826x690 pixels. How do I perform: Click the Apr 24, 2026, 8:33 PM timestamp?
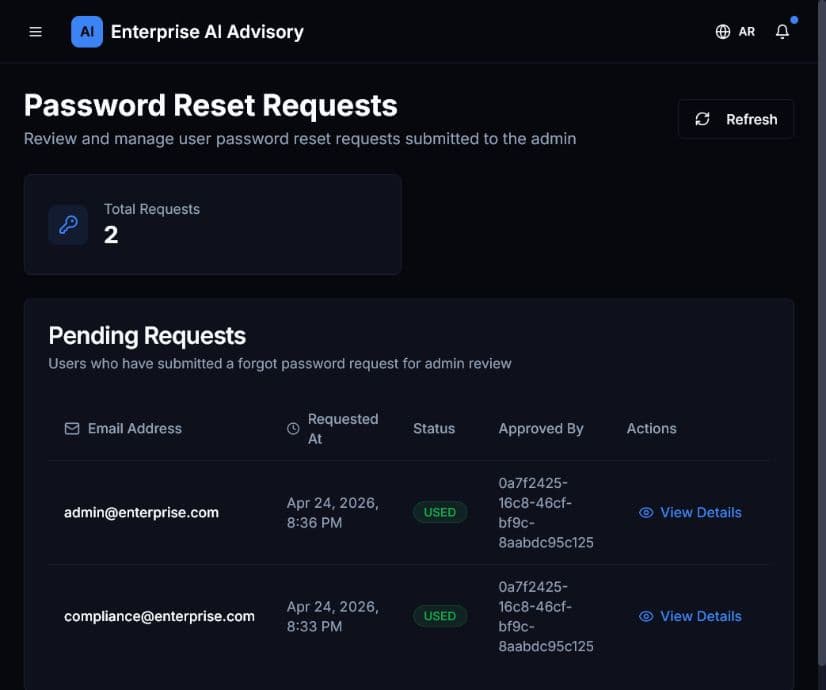coord(332,616)
